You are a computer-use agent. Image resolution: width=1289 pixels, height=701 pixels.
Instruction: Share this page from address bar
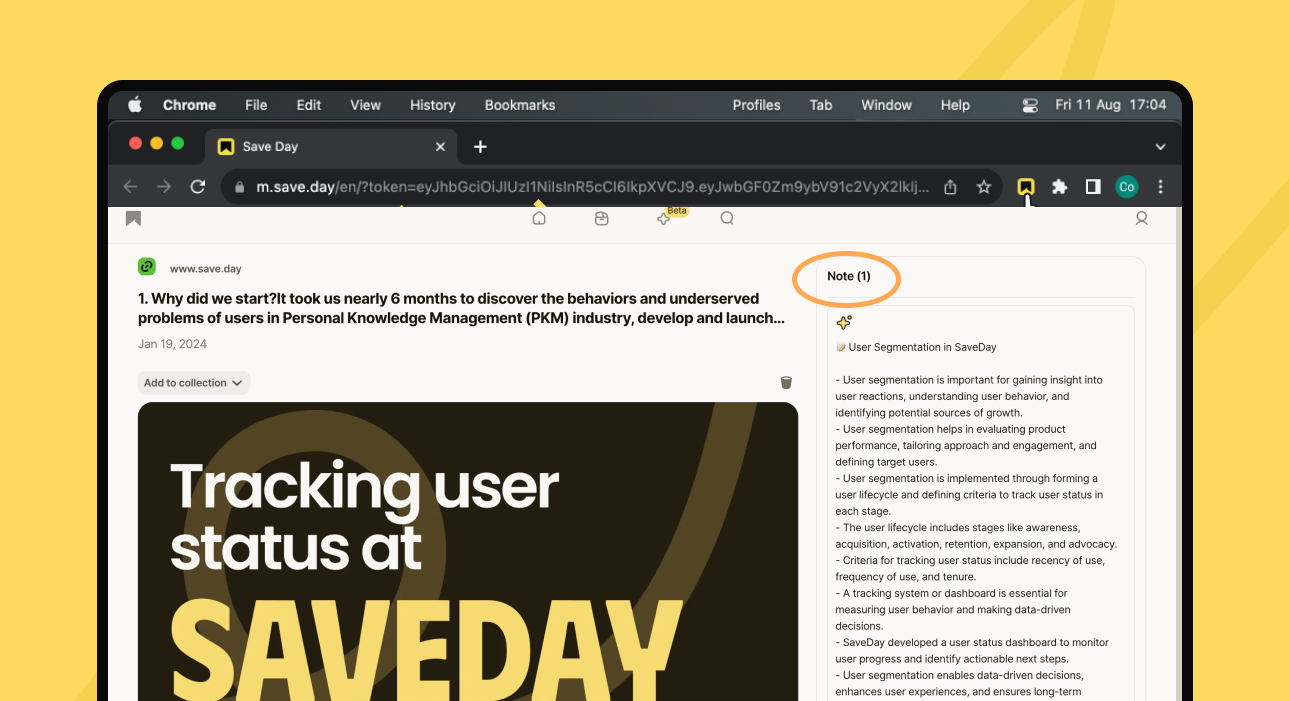pos(950,187)
